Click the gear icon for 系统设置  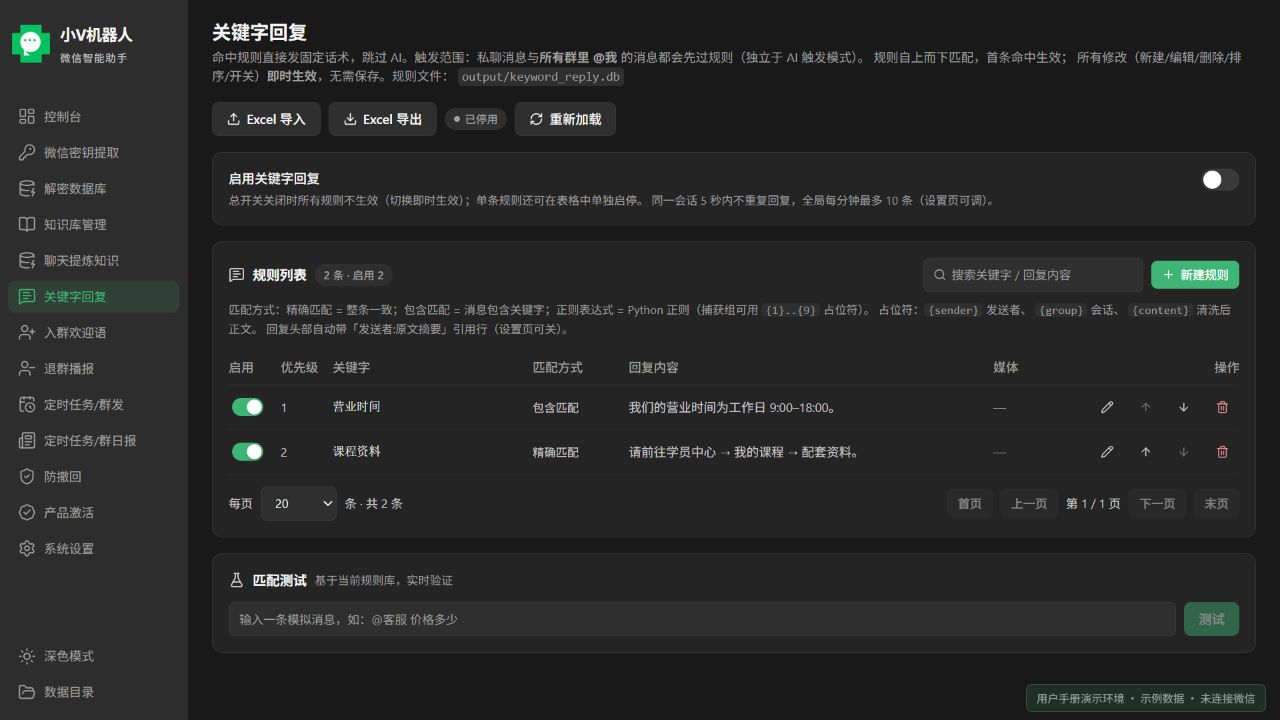pos(27,548)
